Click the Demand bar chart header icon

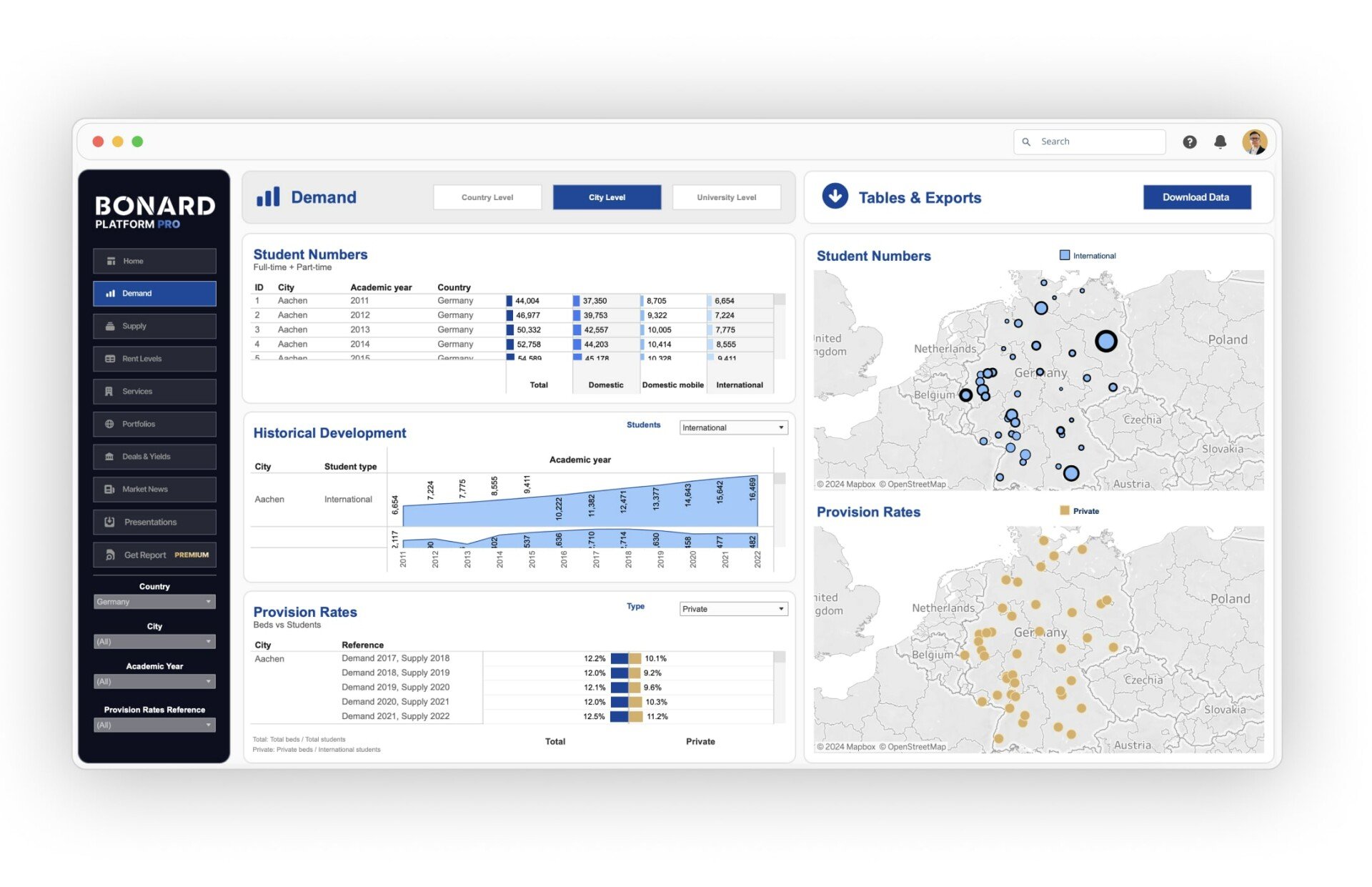(x=268, y=197)
